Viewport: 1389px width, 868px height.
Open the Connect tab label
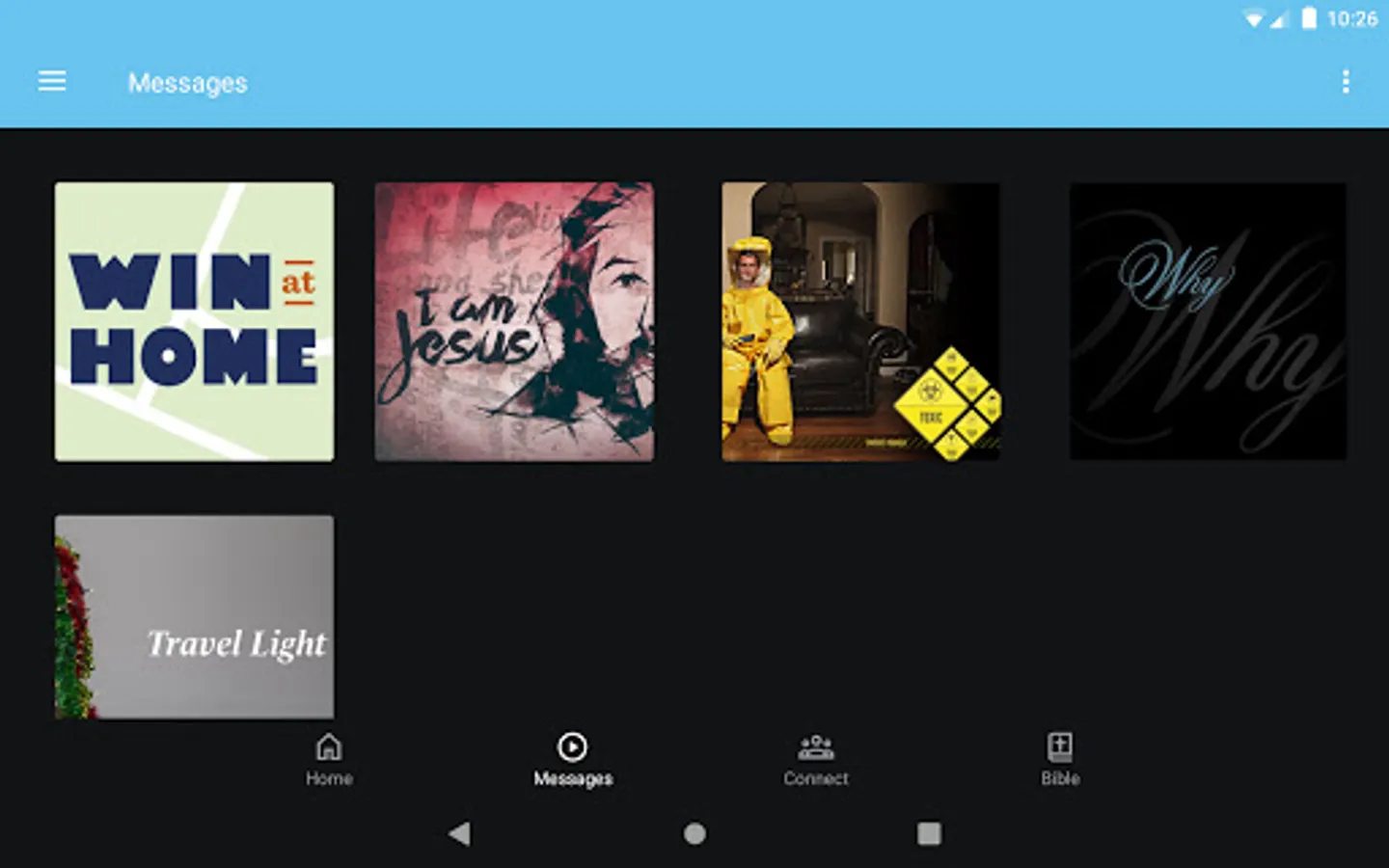[816, 778]
